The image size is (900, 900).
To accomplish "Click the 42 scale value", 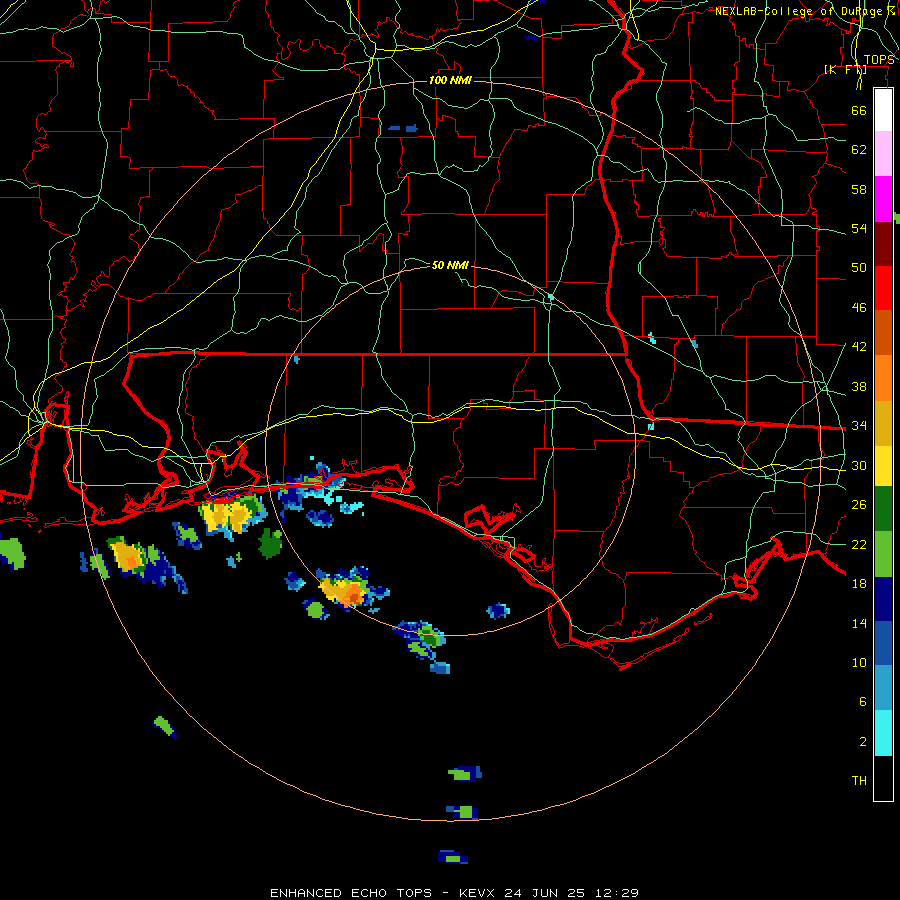I will (x=859, y=347).
